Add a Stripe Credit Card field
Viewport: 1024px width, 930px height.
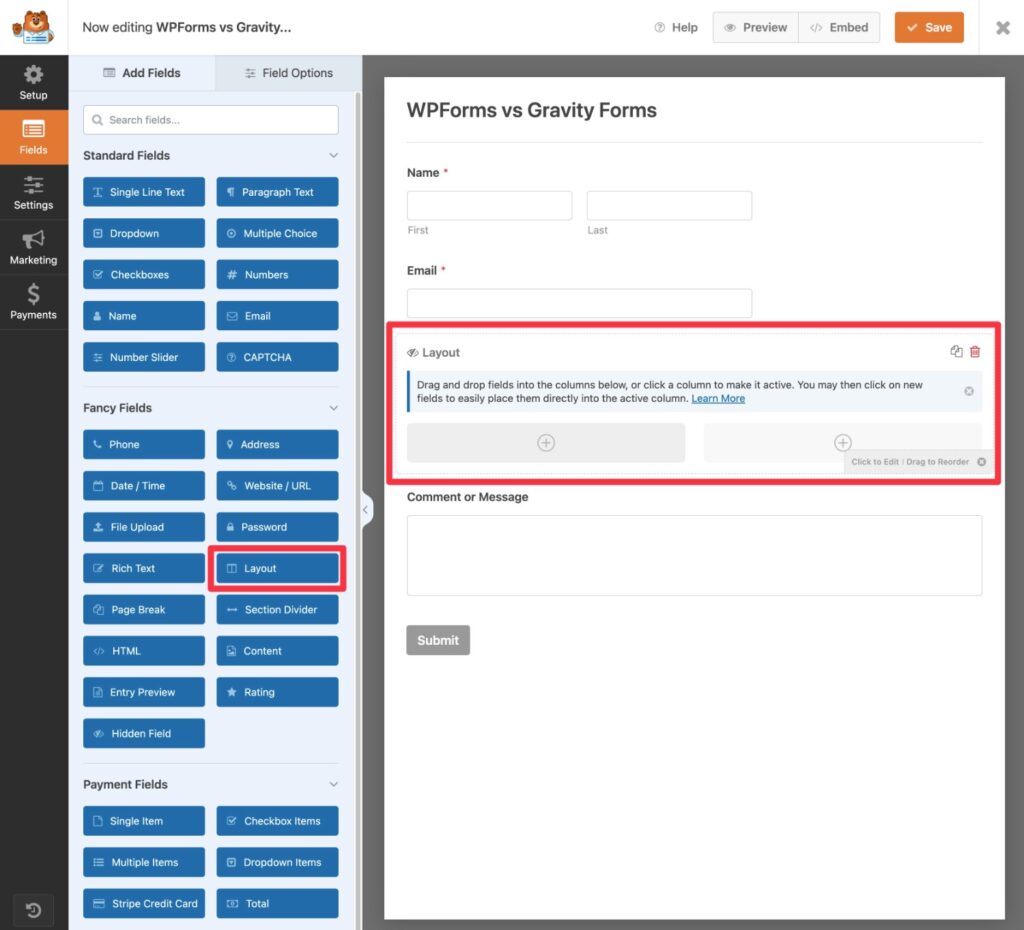click(143, 903)
